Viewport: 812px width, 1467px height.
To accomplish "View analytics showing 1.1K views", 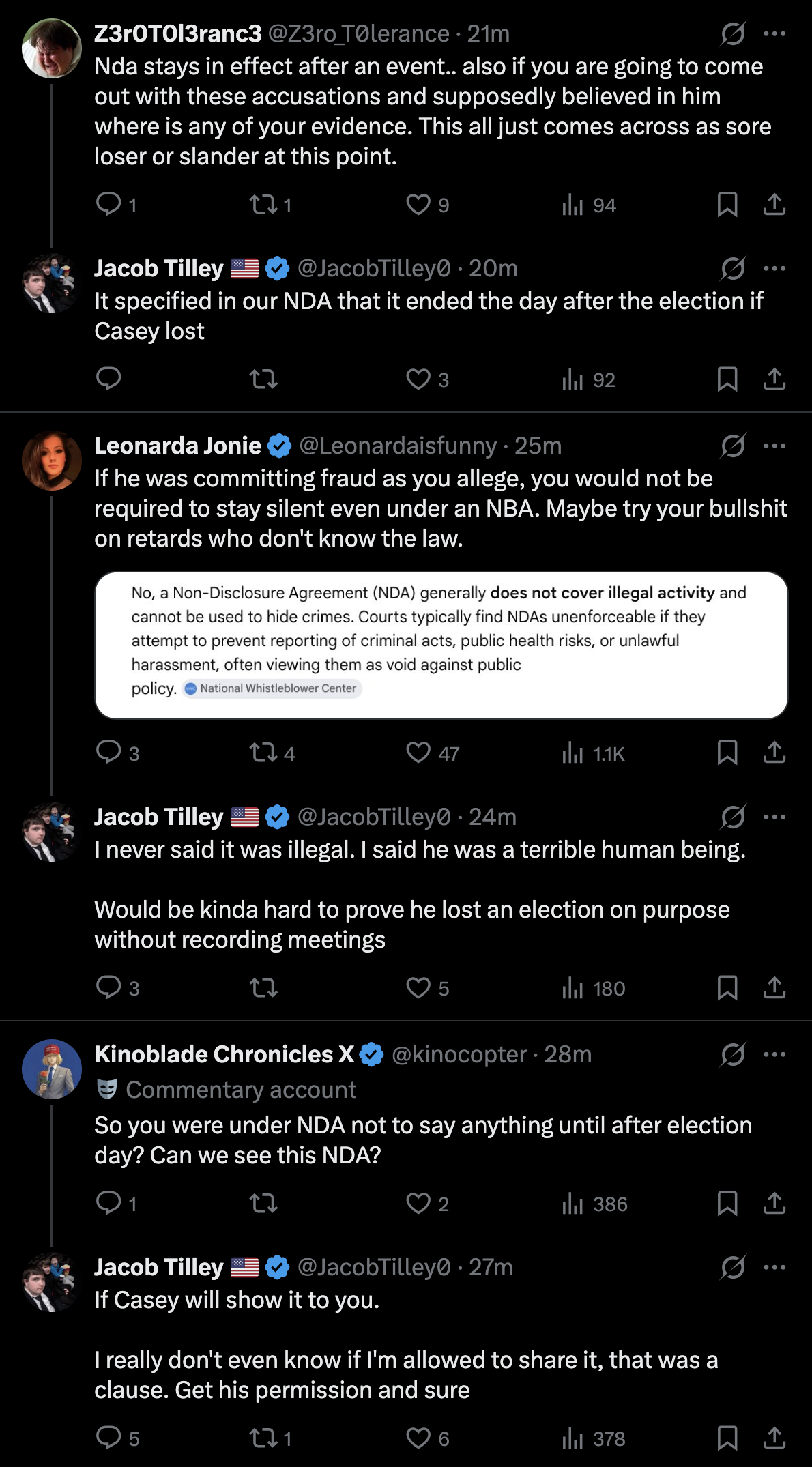I will (x=593, y=753).
